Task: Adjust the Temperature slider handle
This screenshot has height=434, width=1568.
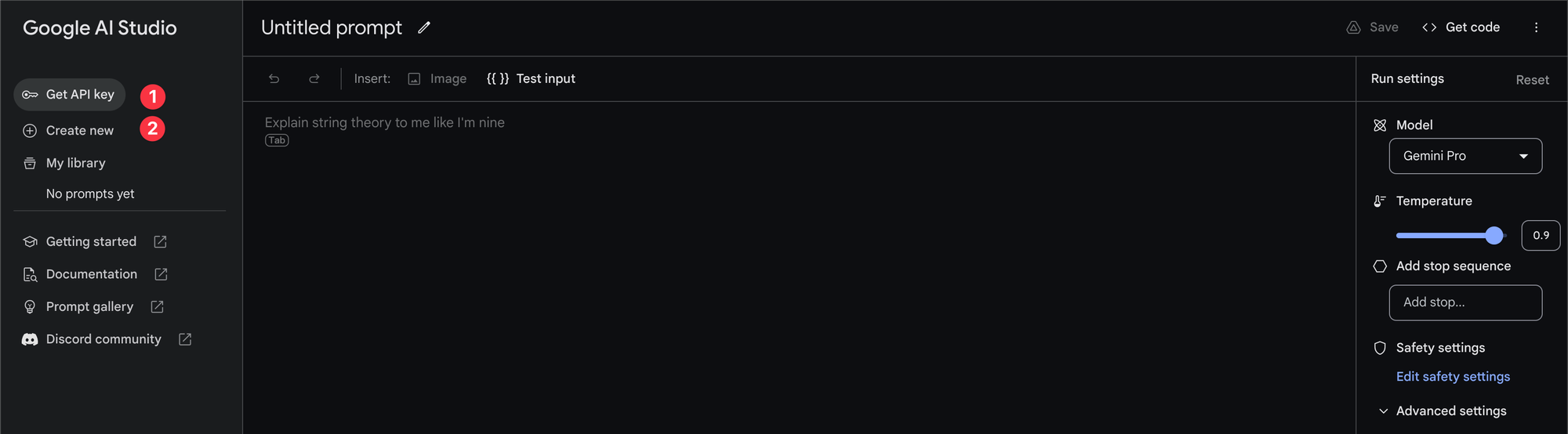Action: click(x=1494, y=235)
